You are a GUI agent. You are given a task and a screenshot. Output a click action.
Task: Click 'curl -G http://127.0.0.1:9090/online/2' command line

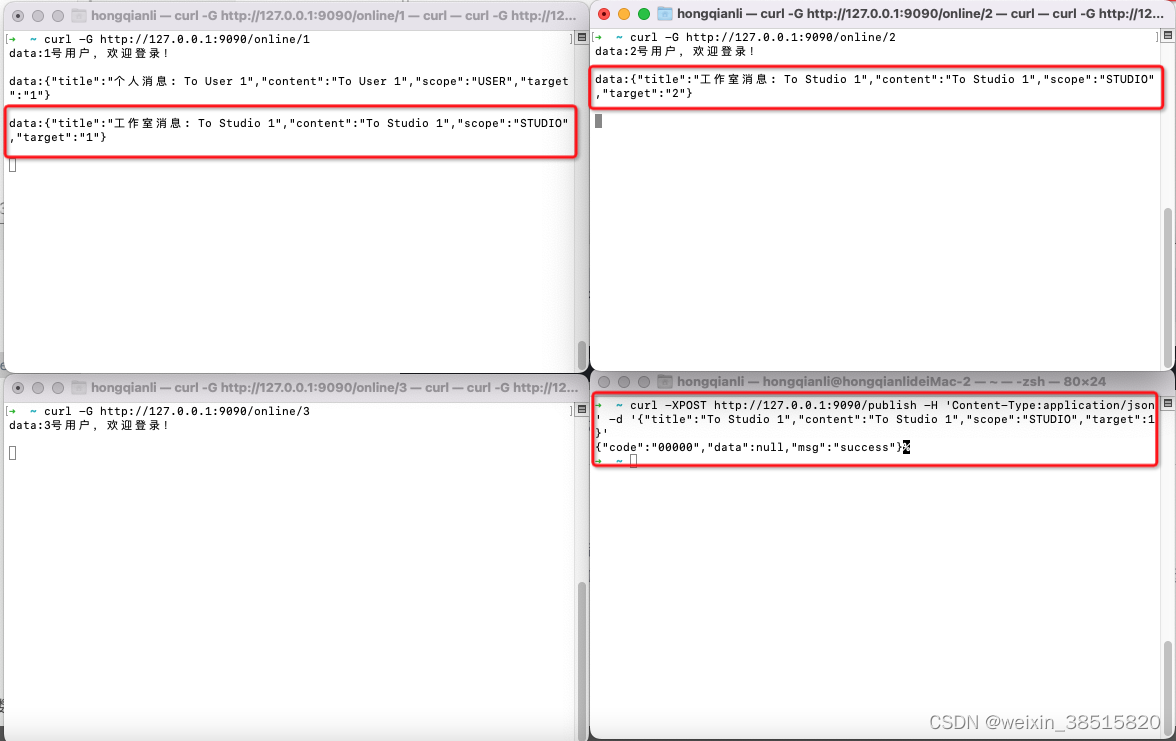[762, 37]
